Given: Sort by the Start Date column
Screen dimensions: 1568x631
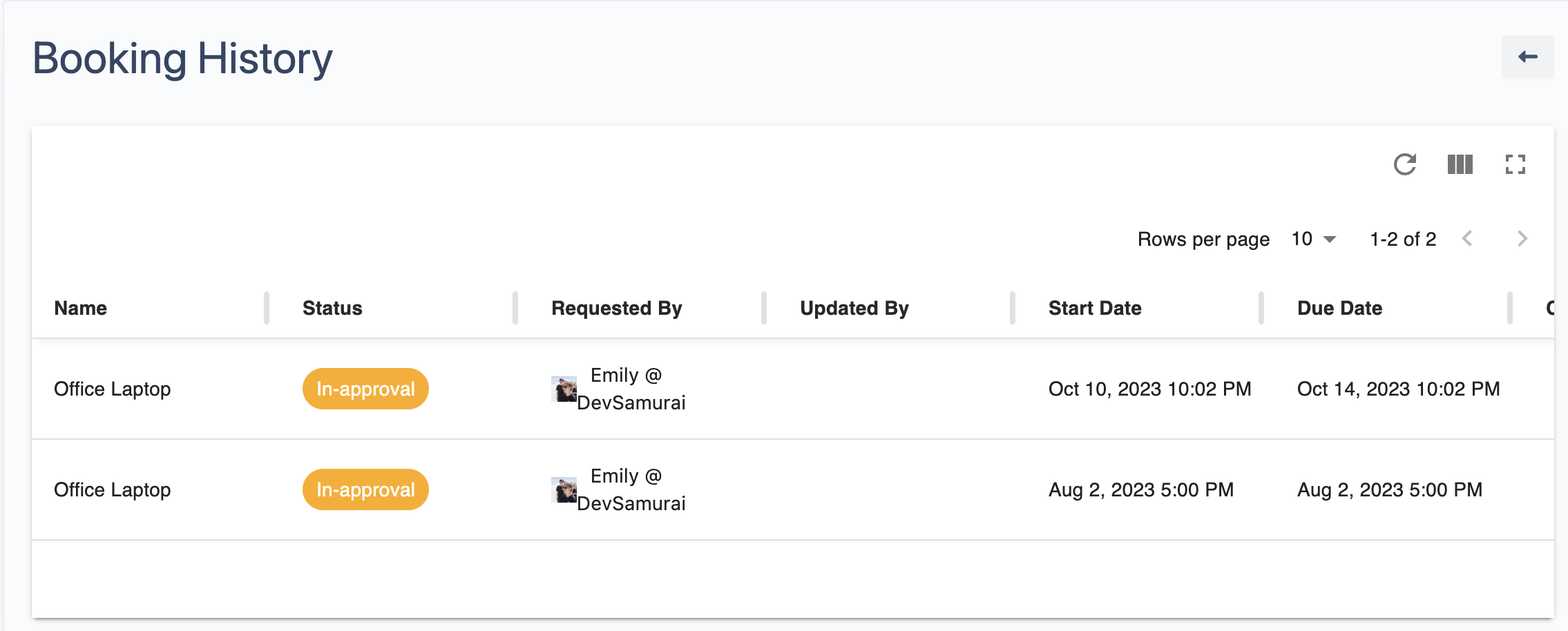Looking at the screenshot, I should (x=1095, y=308).
